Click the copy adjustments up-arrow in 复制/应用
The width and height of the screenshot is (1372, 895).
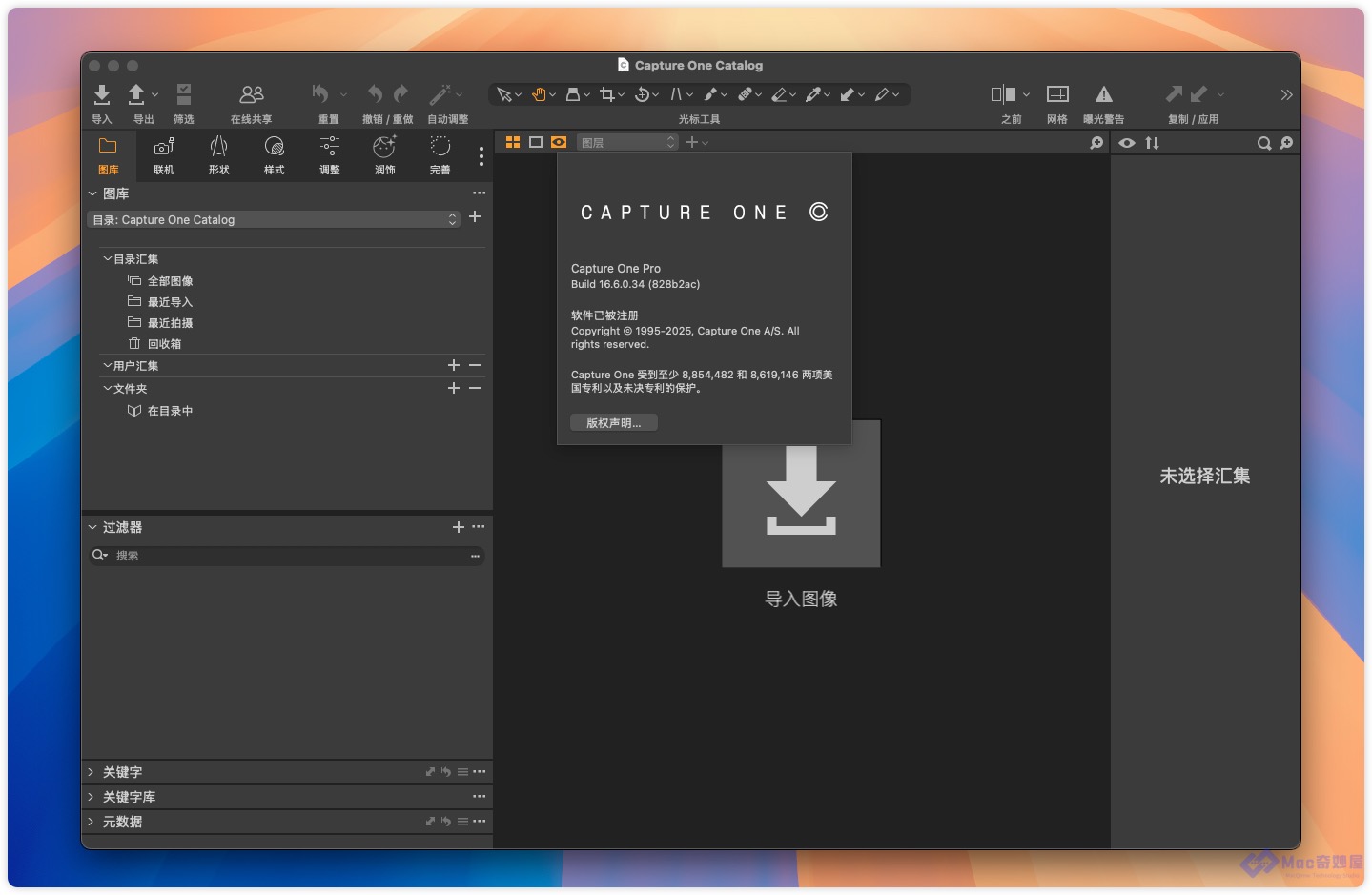click(1175, 93)
